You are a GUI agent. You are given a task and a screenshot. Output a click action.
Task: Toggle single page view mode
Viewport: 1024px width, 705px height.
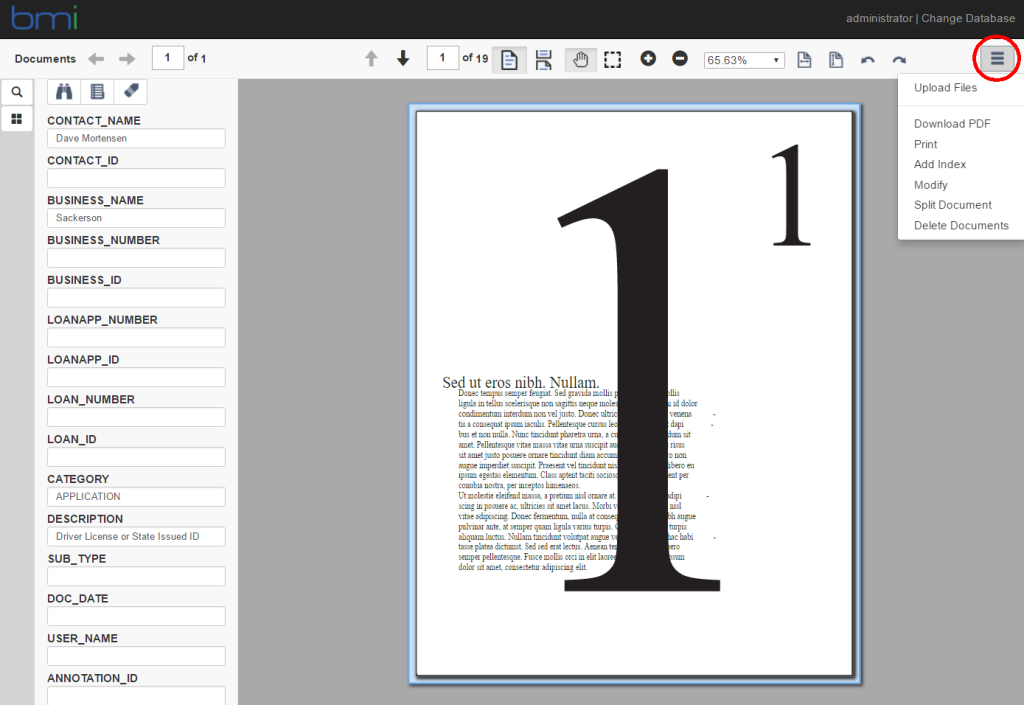(509, 59)
